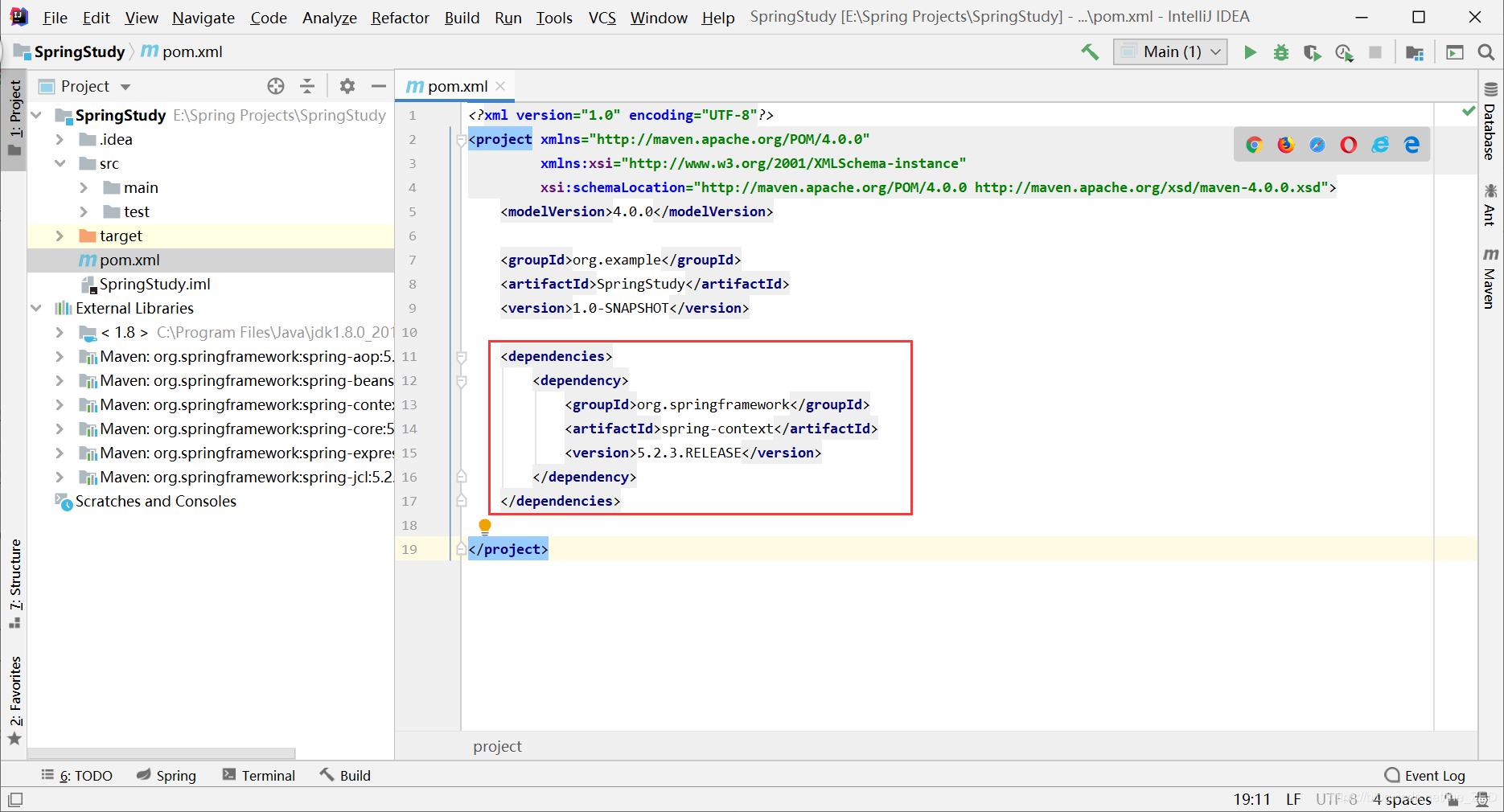1504x812 pixels.
Task: Click the green inspection checkmark
Action: (1469, 111)
